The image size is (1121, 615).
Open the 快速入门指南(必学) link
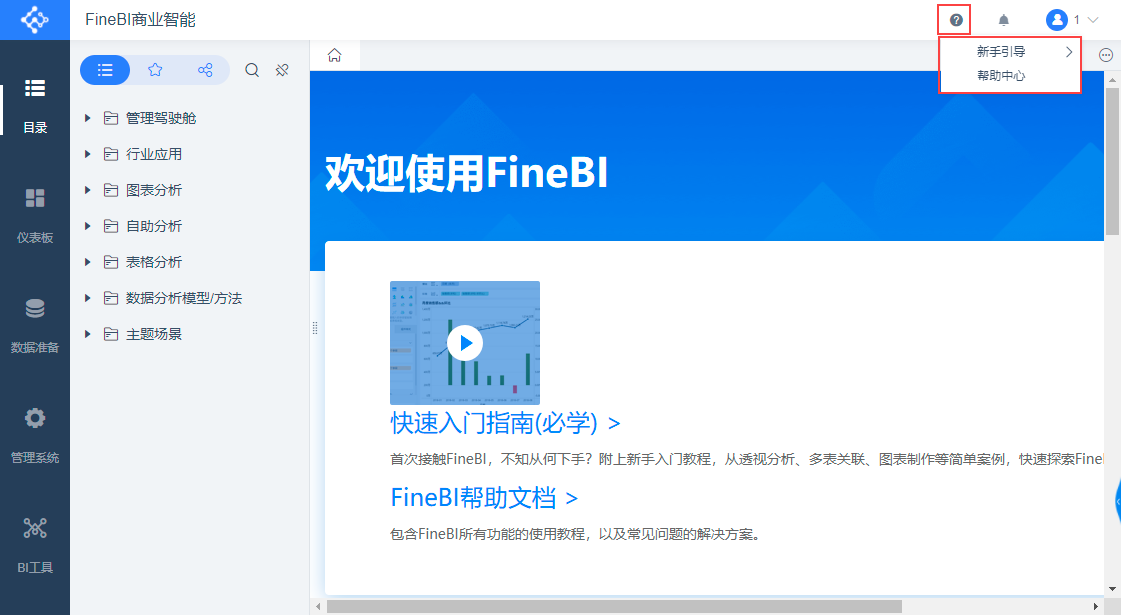505,423
